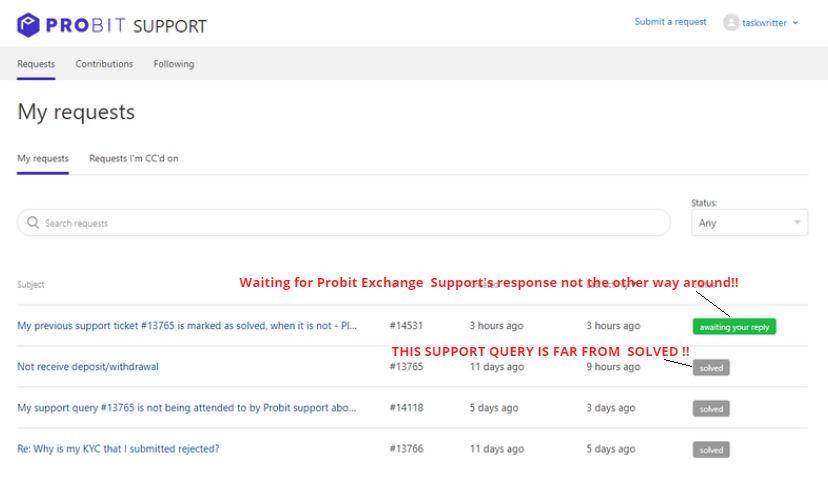Switch to the Requests tab
Viewport: 828px width, 498px height.
click(x=36, y=64)
